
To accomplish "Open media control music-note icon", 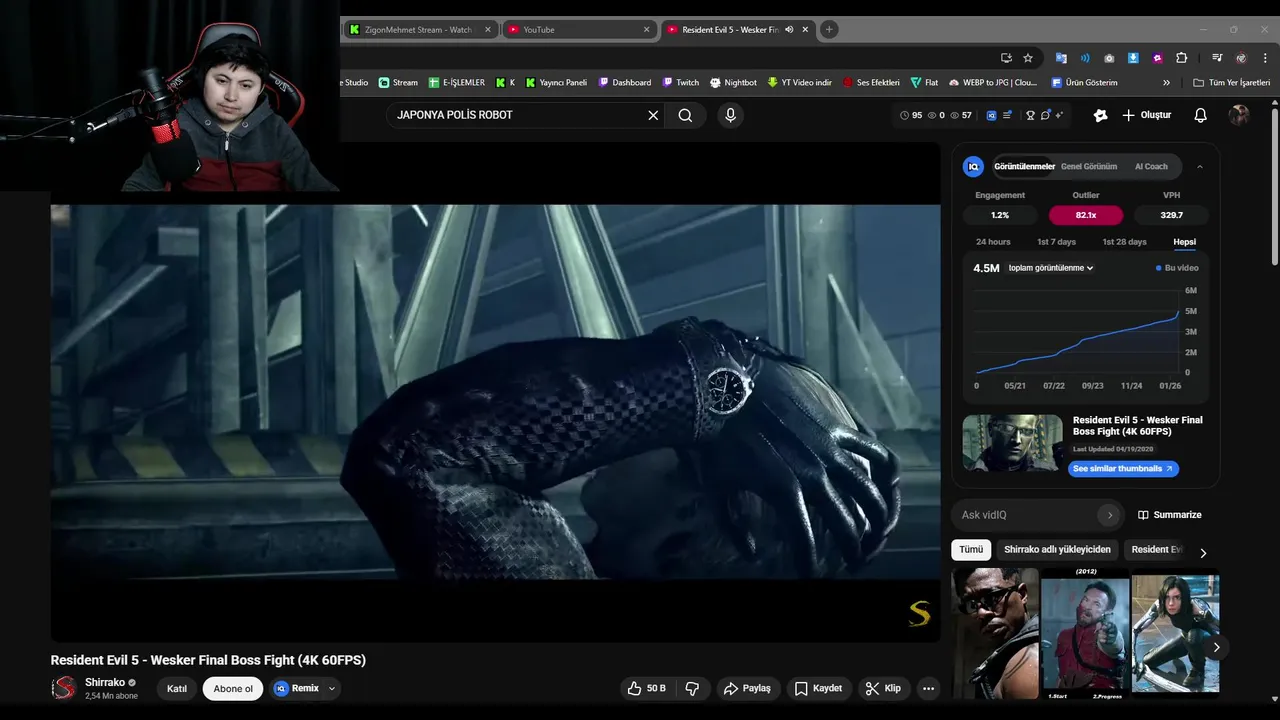I will [1217, 58].
